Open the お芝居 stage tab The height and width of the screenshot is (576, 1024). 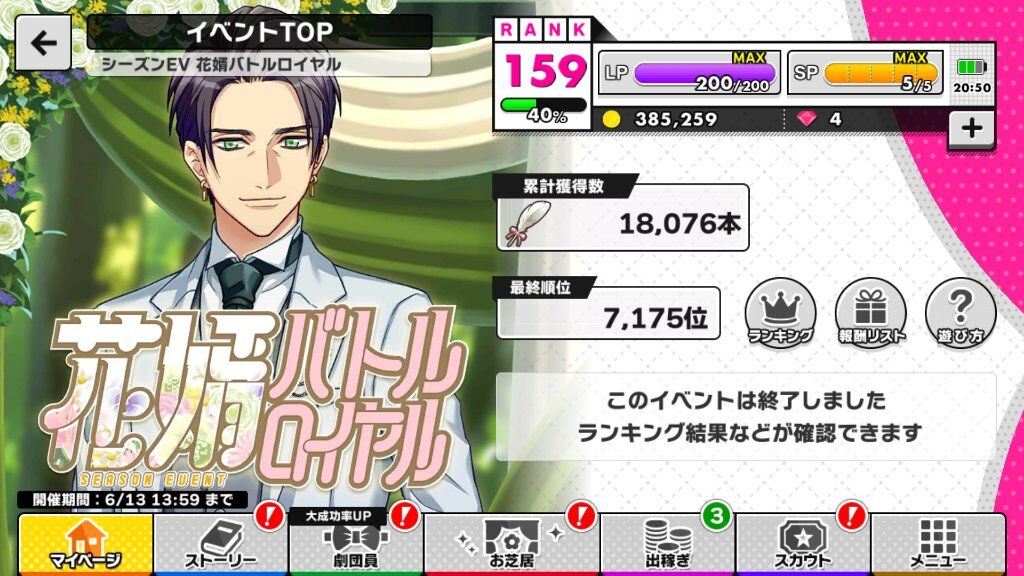coord(512,545)
